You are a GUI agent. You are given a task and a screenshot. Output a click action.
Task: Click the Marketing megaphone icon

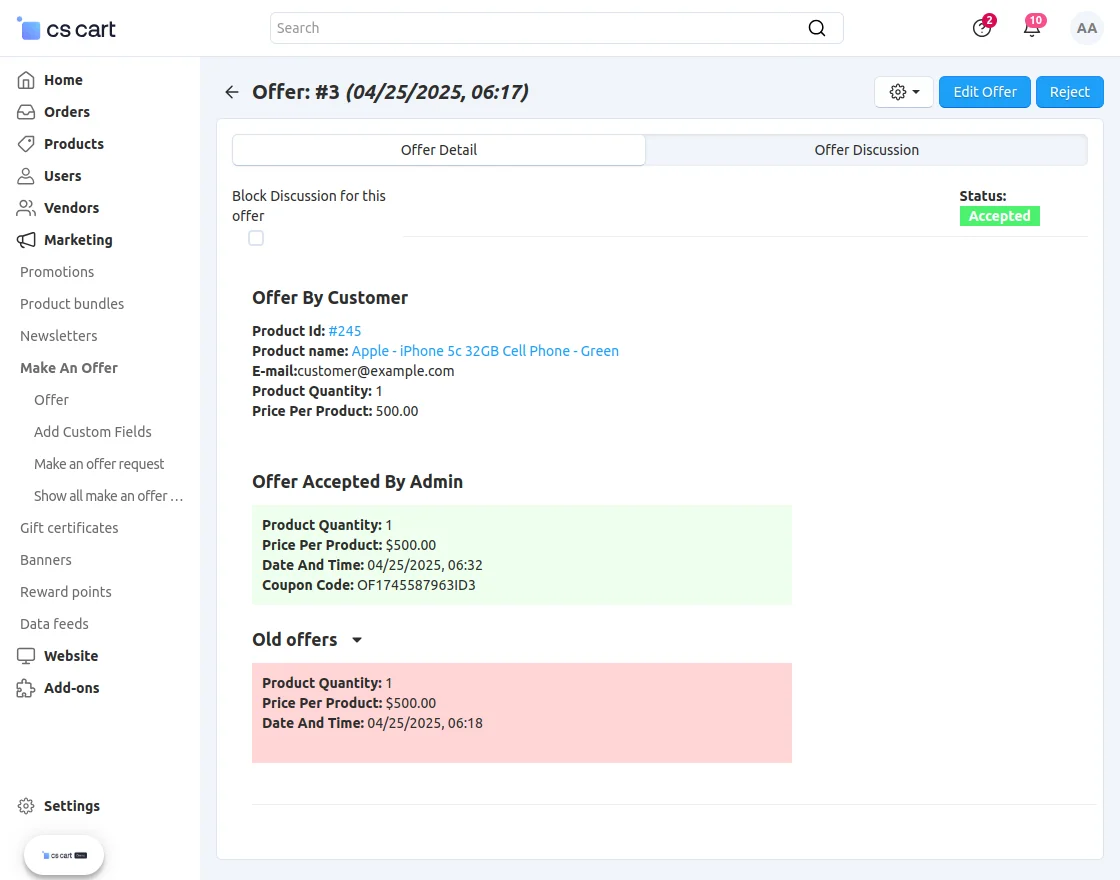tap(26, 240)
